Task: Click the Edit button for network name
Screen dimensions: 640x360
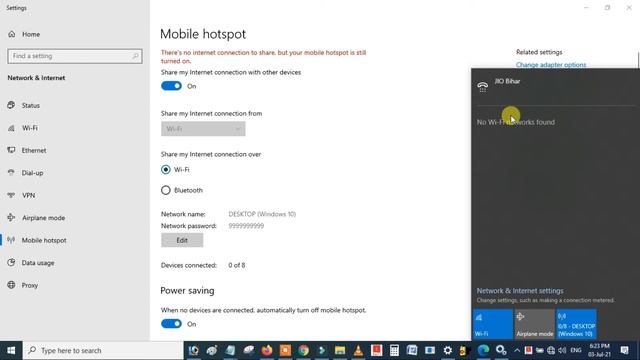Action: [182, 240]
